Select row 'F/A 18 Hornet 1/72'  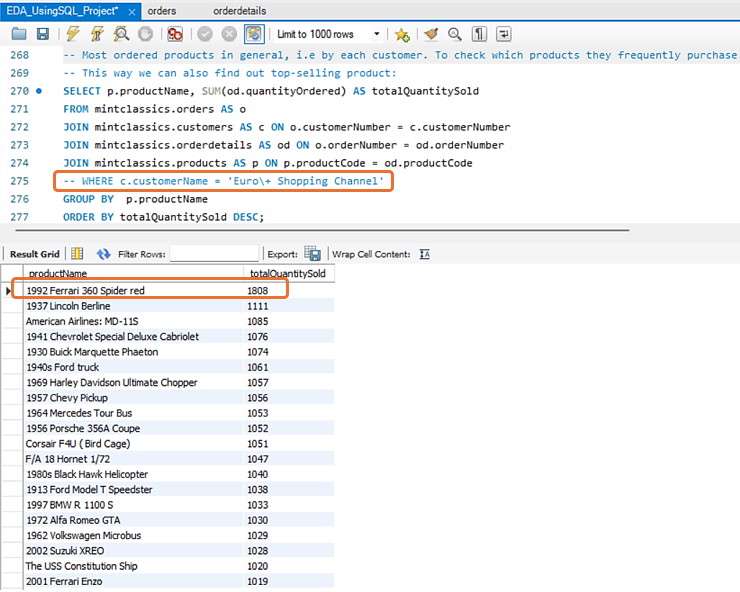click(179, 459)
